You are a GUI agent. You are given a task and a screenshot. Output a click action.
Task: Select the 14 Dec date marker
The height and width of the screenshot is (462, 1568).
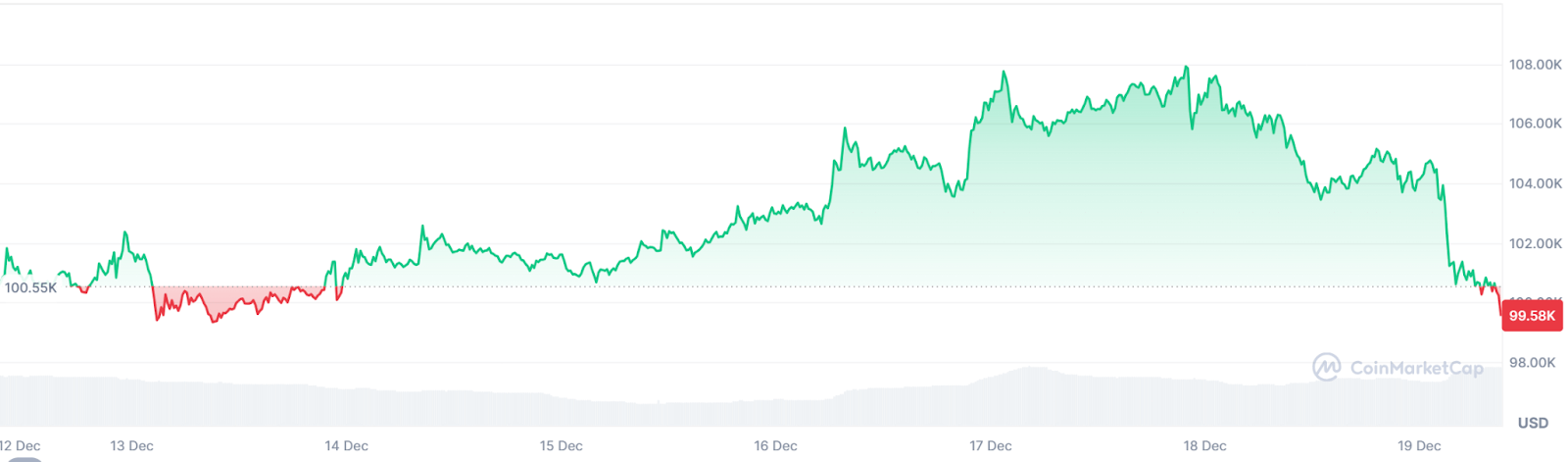tap(346, 445)
